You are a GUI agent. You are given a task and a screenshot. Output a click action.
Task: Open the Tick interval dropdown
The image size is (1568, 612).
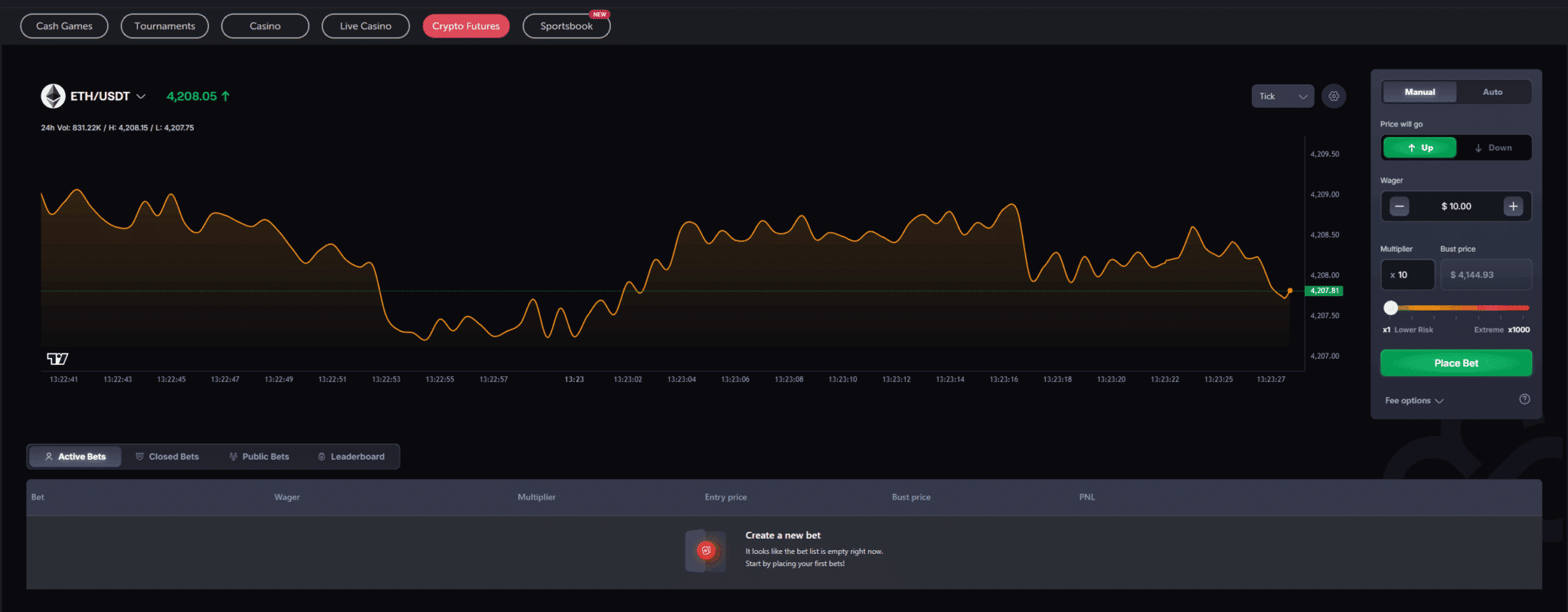click(x=1282, y=96)
